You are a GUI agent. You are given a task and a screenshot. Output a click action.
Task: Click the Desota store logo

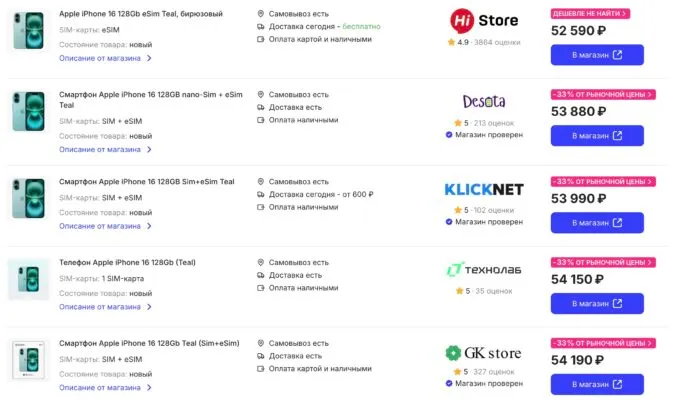[482, 101]
